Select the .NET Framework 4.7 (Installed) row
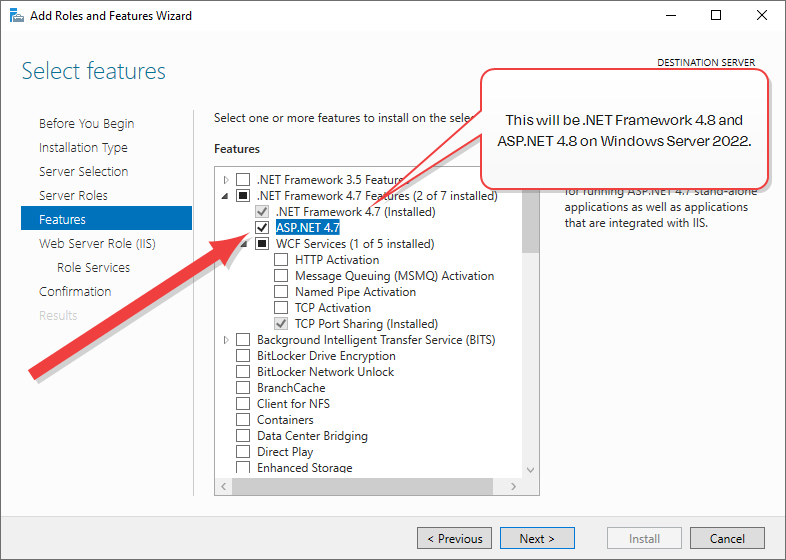 (356, 212)
